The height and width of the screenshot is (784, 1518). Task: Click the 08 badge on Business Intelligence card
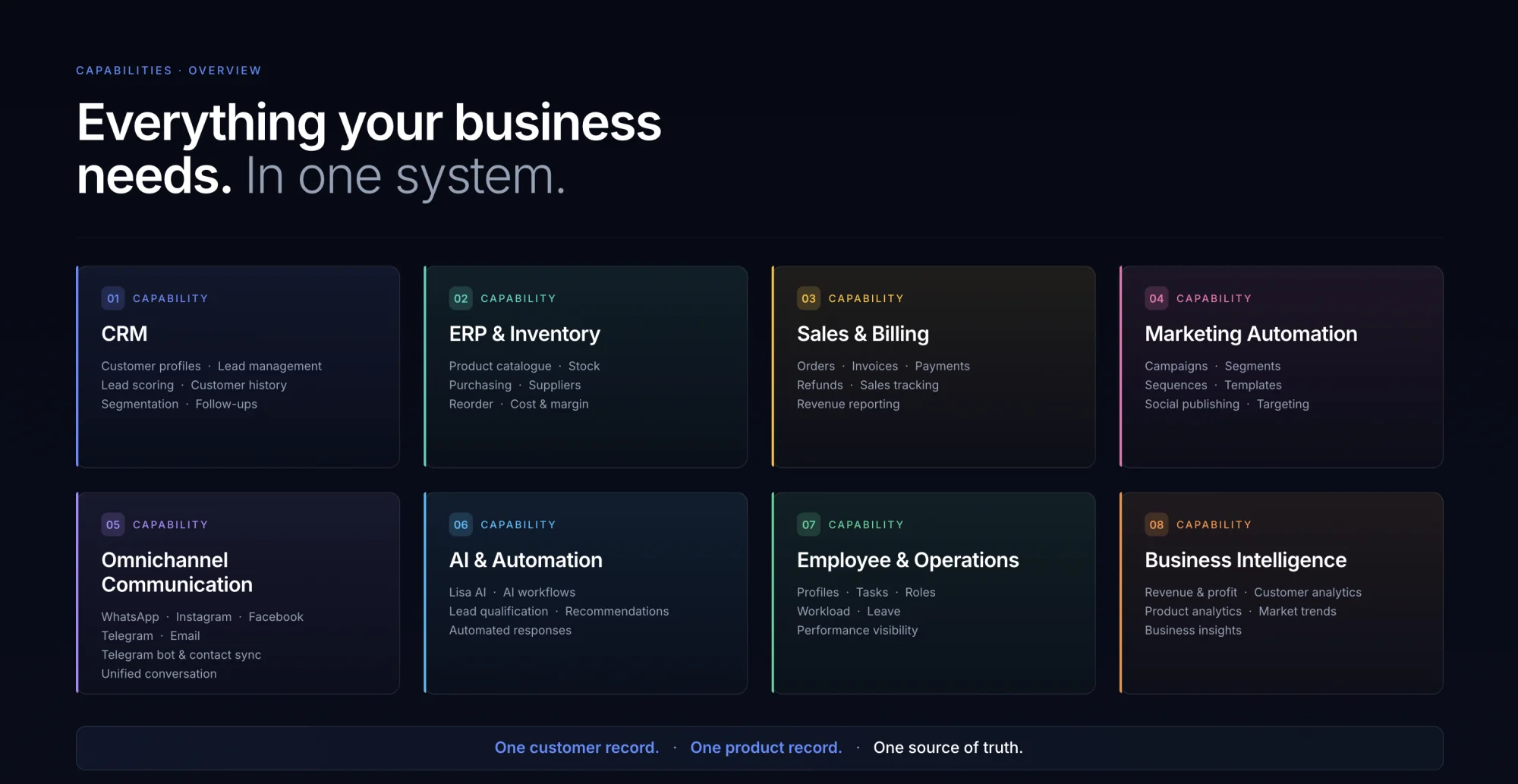pos(1157,524)
